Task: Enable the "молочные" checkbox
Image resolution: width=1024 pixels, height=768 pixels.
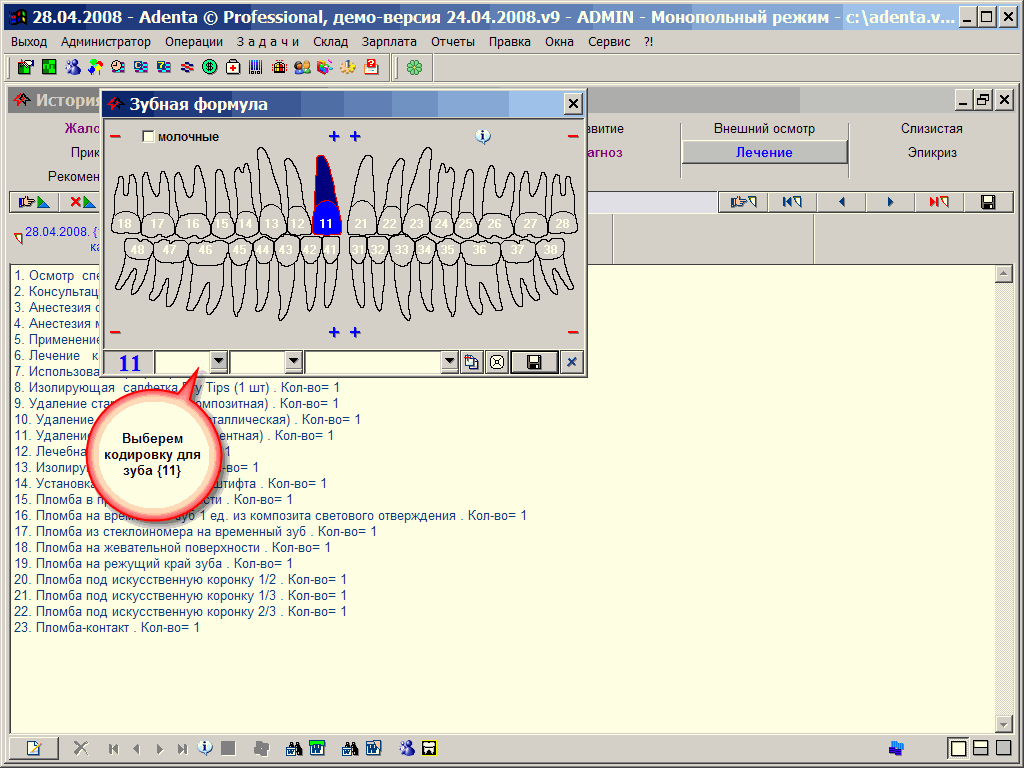Action: pyautogui.click(x=149, y=137)
